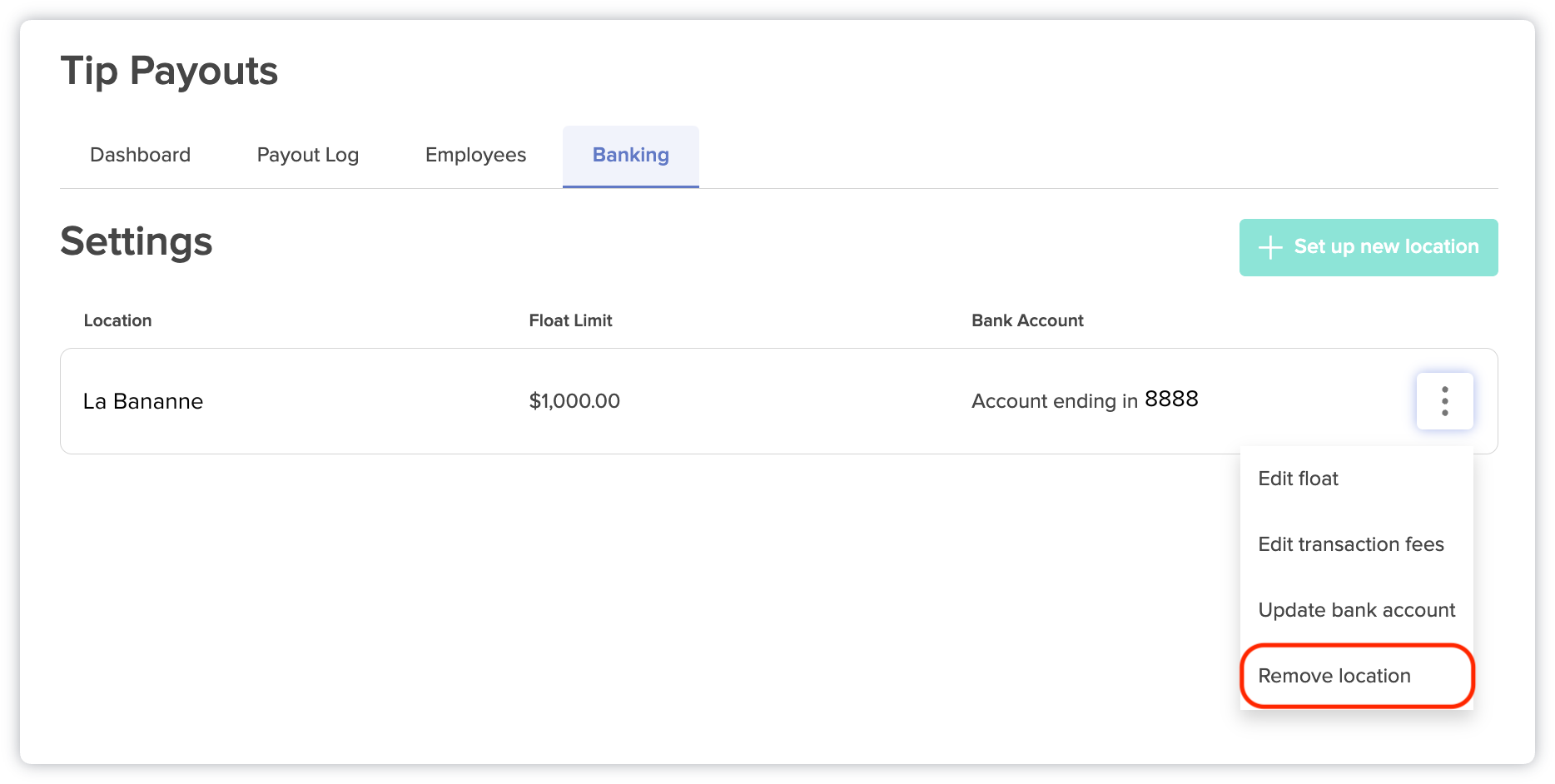Image resolution: width=1555 pixels, height=784 pixels.
Task: Switch to the Dashboard tab
Action: pyautogui.click(x=140, y=155)
